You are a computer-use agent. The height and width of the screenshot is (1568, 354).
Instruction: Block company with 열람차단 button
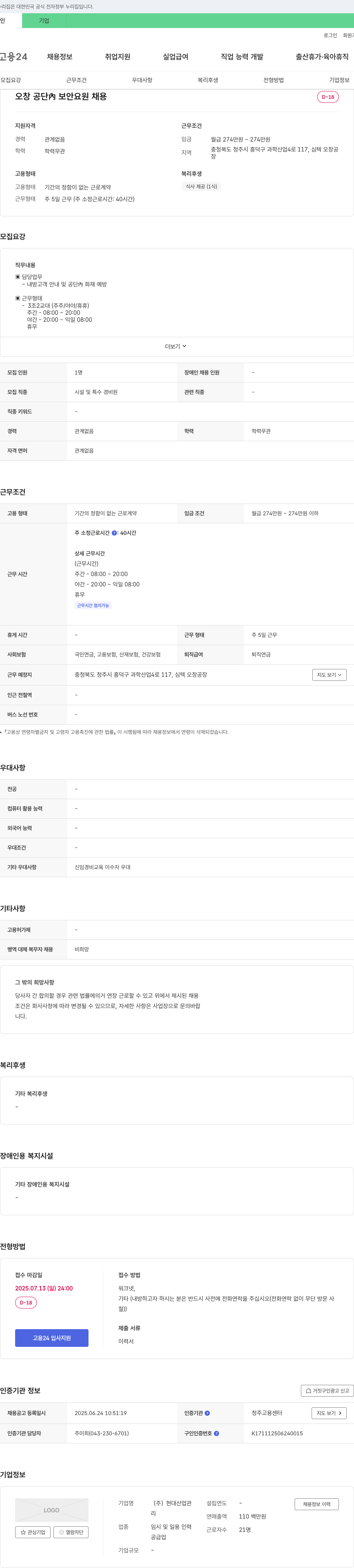tap(71, 1533)
